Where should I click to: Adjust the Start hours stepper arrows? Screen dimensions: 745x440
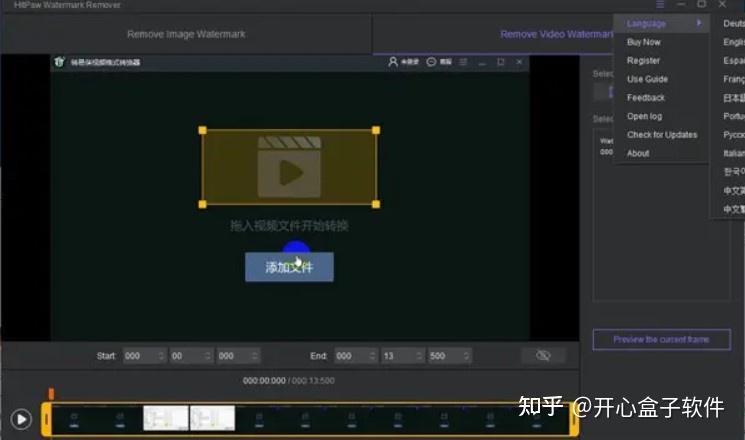click(161, 356)
